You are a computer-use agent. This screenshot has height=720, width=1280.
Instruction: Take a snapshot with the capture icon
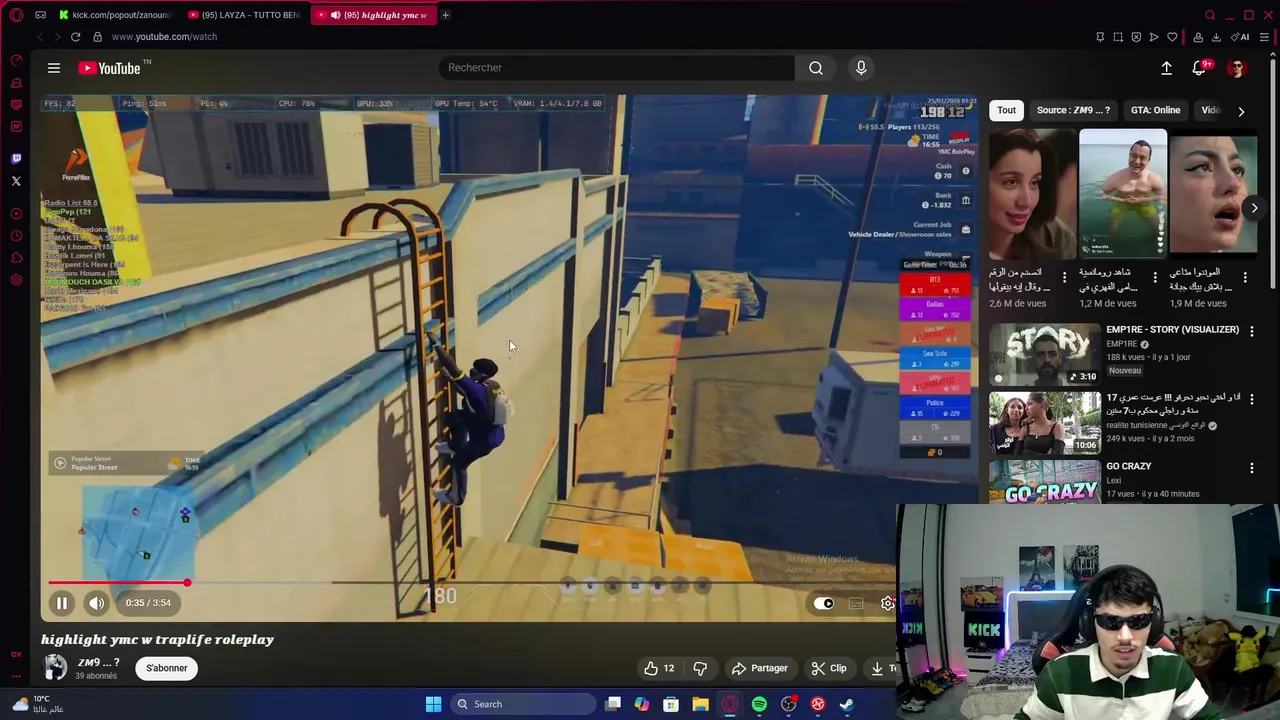[1118, 37]
